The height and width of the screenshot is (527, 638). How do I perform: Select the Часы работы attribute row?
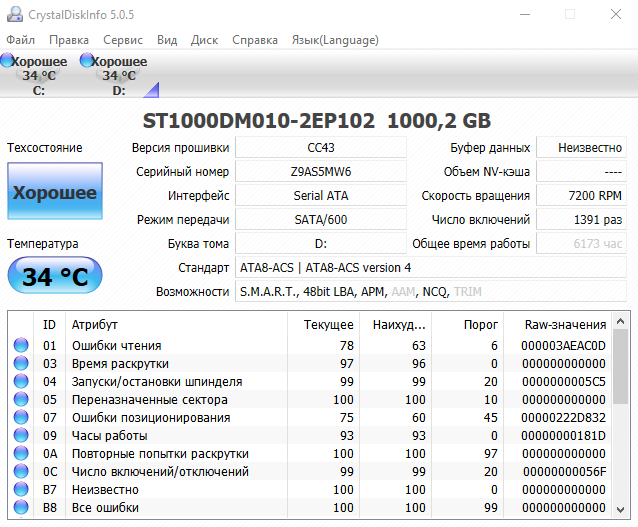[x=310, y=435]
